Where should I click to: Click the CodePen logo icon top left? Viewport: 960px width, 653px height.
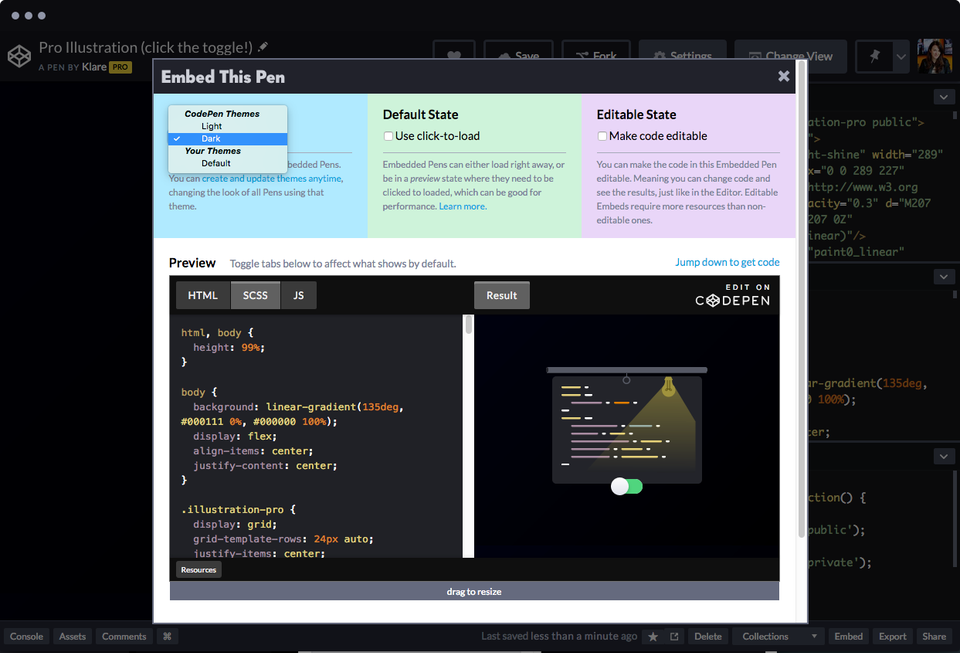[19, 56]
